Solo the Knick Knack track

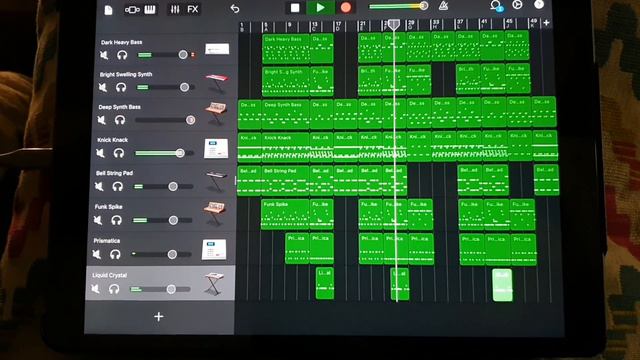[118, 153]
